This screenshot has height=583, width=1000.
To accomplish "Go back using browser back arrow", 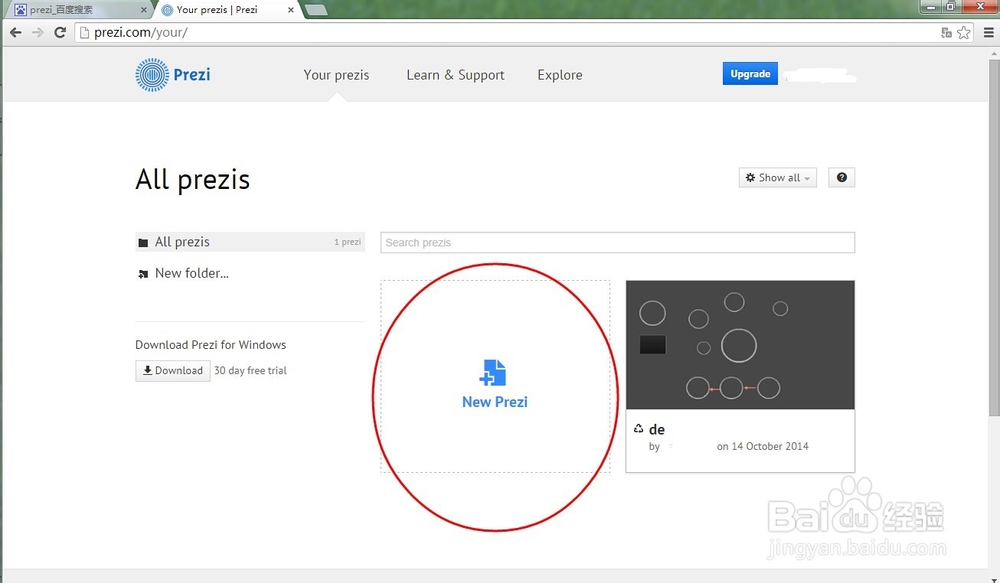I will (x=16, y=33).
